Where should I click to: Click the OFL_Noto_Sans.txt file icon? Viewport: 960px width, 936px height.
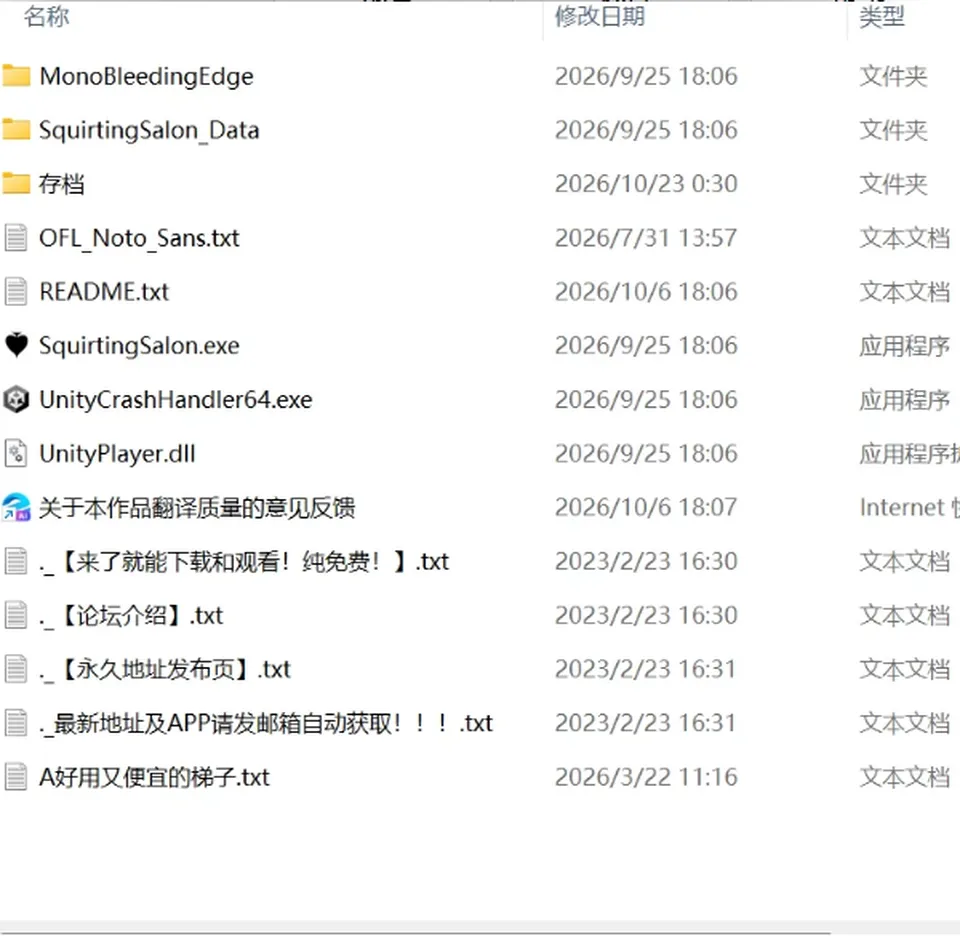pos(16,238)
